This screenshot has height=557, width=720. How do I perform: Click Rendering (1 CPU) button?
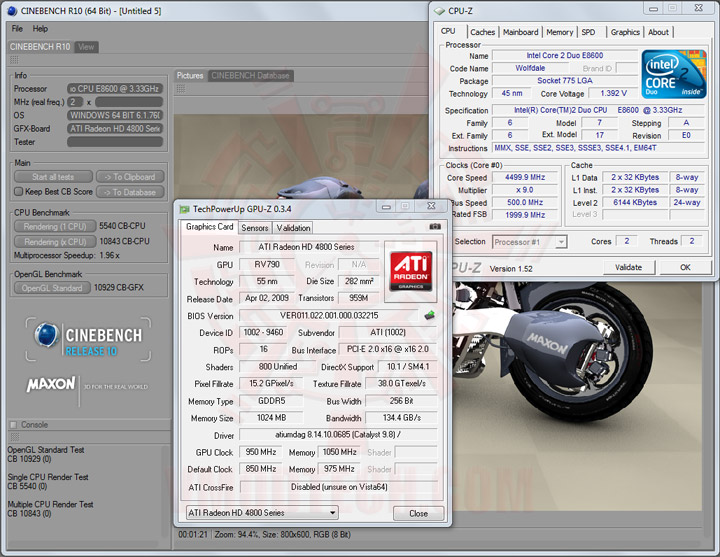pos(55,226)
